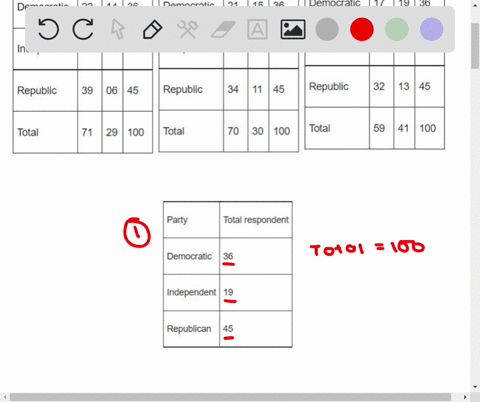Choose the lavender purple color swatch
Screen dimensions: 480x402
pyautogui.click(x=431, y=29)
